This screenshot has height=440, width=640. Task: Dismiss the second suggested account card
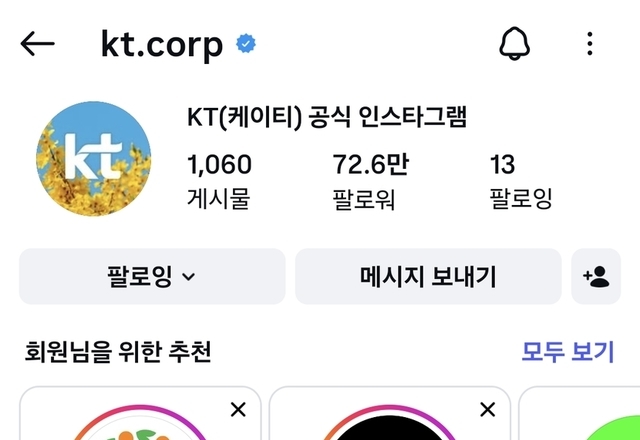487,409
